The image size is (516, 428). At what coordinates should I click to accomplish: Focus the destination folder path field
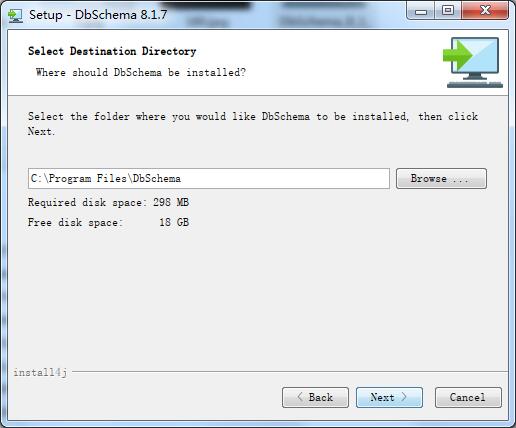point(209,179)
